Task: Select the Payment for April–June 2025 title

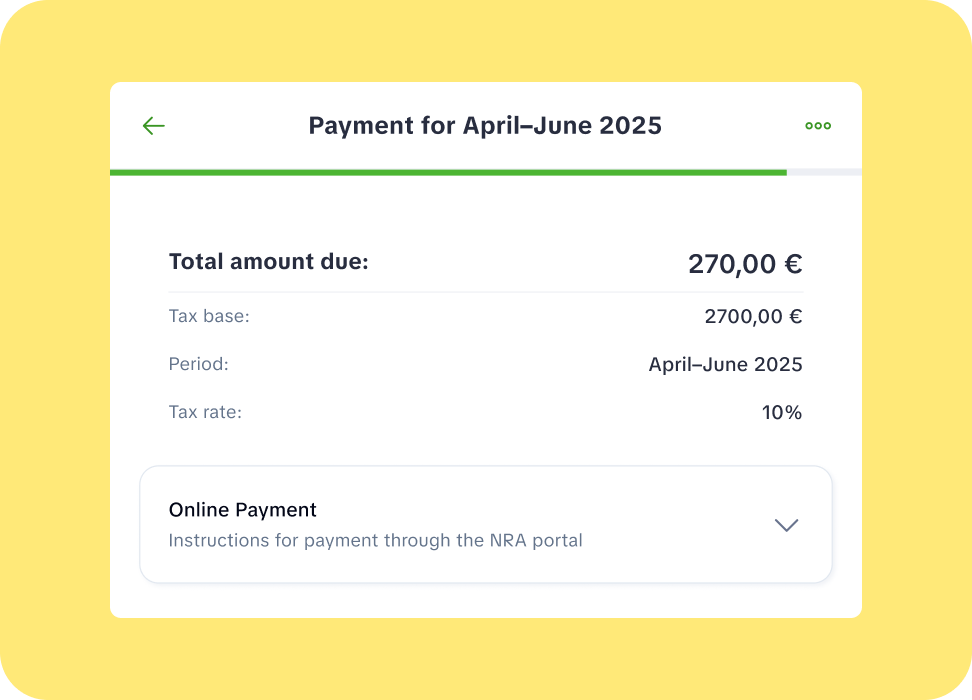Action: pyautogui.click(x=485, y=125)
